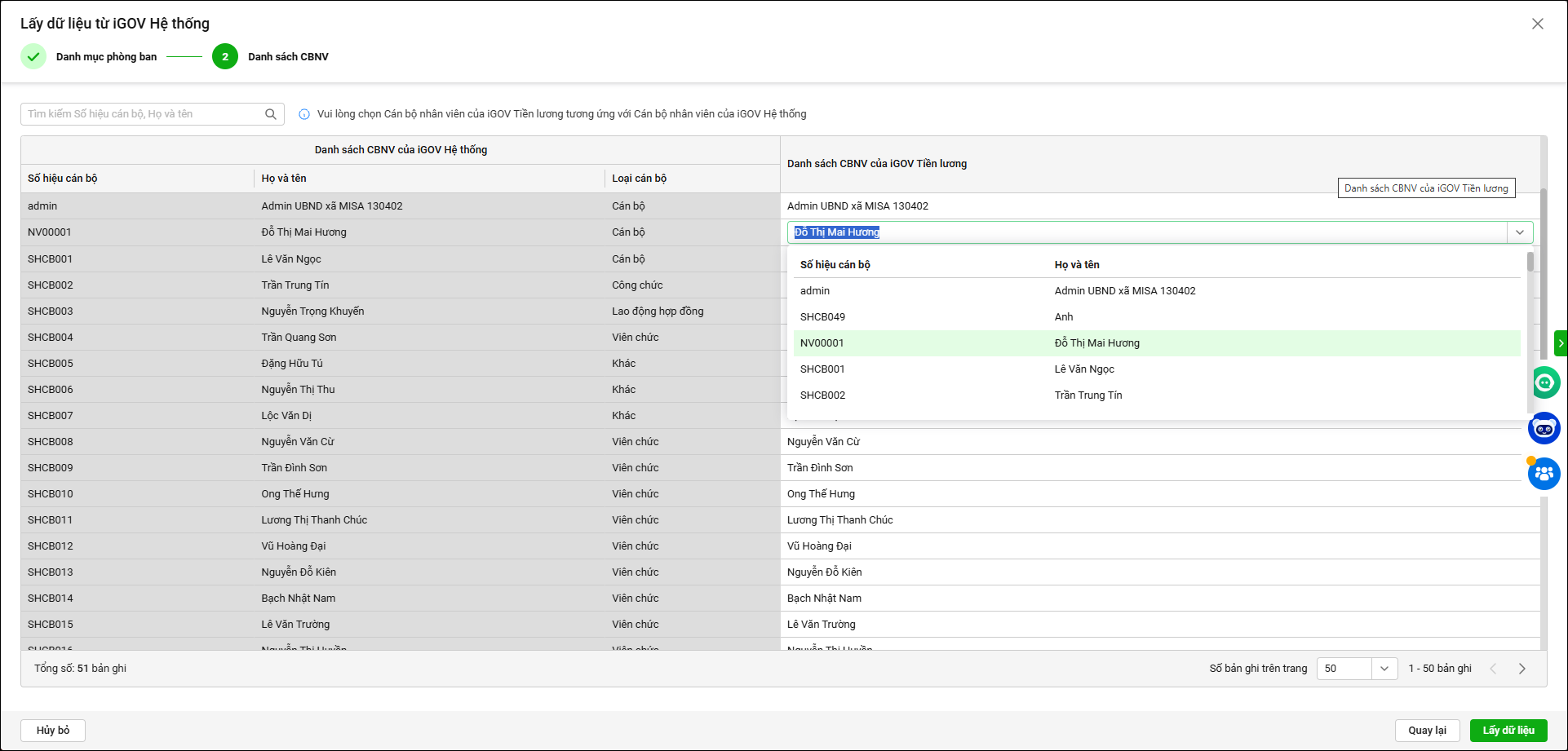Click SHCB001 code in the system list
Viewport: 1568px width, 751px height.
[137, 259]
